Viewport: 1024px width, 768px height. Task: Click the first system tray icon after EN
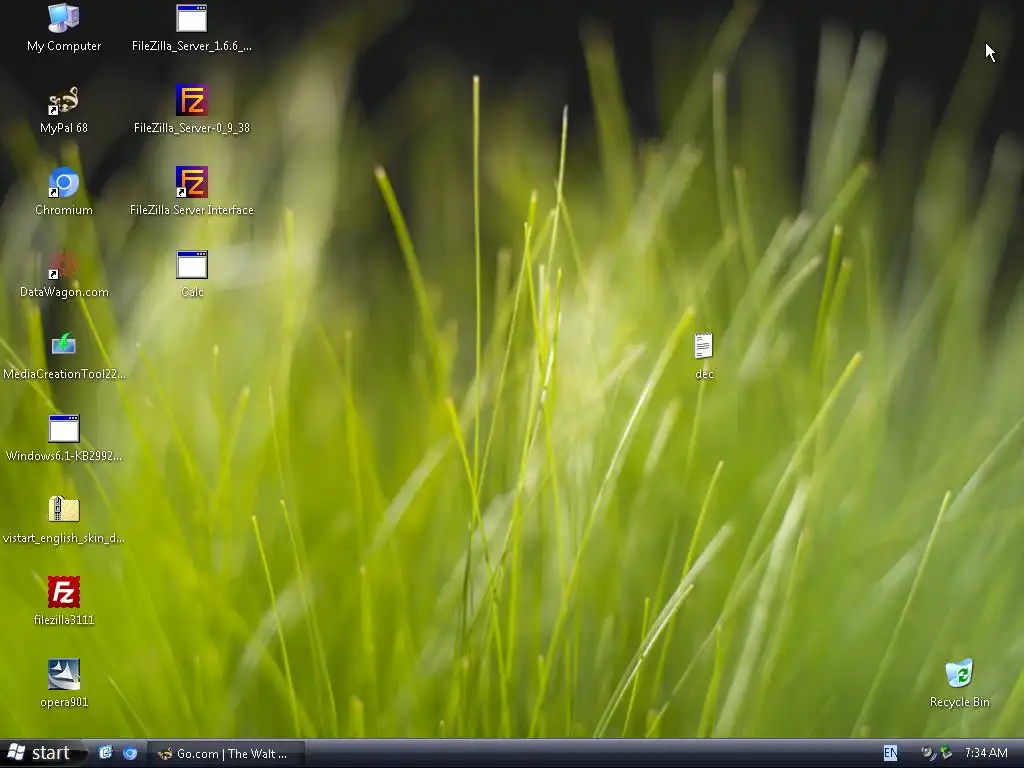pyautogui.click(x=928, y=754)
